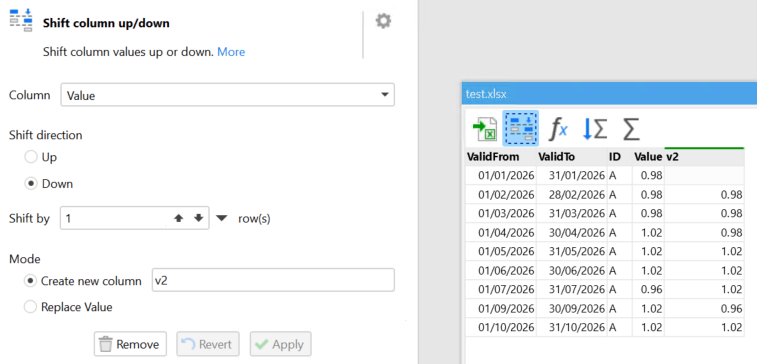757x364 pixels.
Task: Click the empty v2 cell in 01/01/2026 row
Action: [704, 175]
